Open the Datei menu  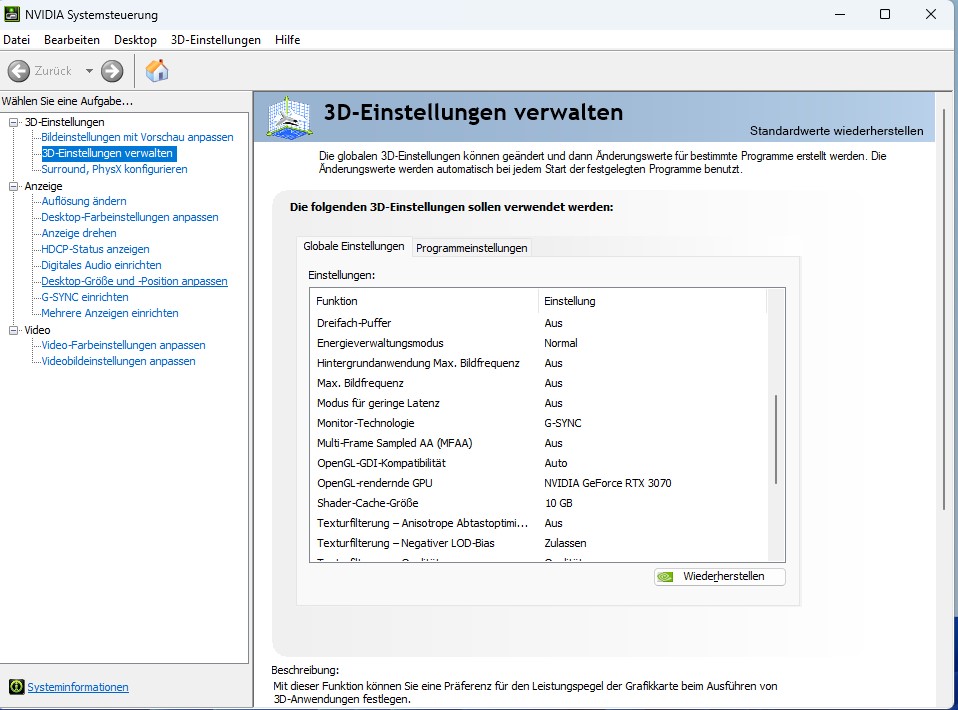click(16, 40)
